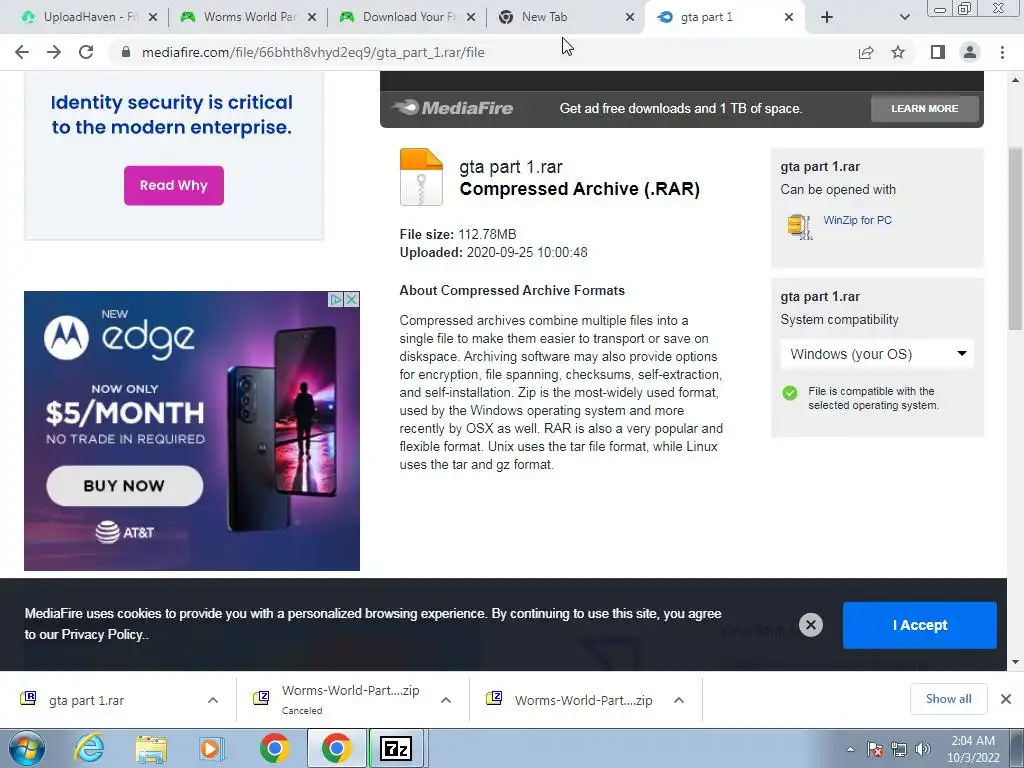Open Chrome's three-dot menu
This screenshot has width=1024, height=768.
(1002, 52)
